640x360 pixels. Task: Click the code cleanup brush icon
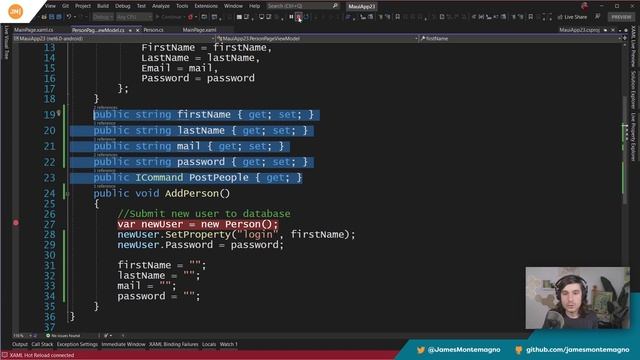tap(107, 336)
